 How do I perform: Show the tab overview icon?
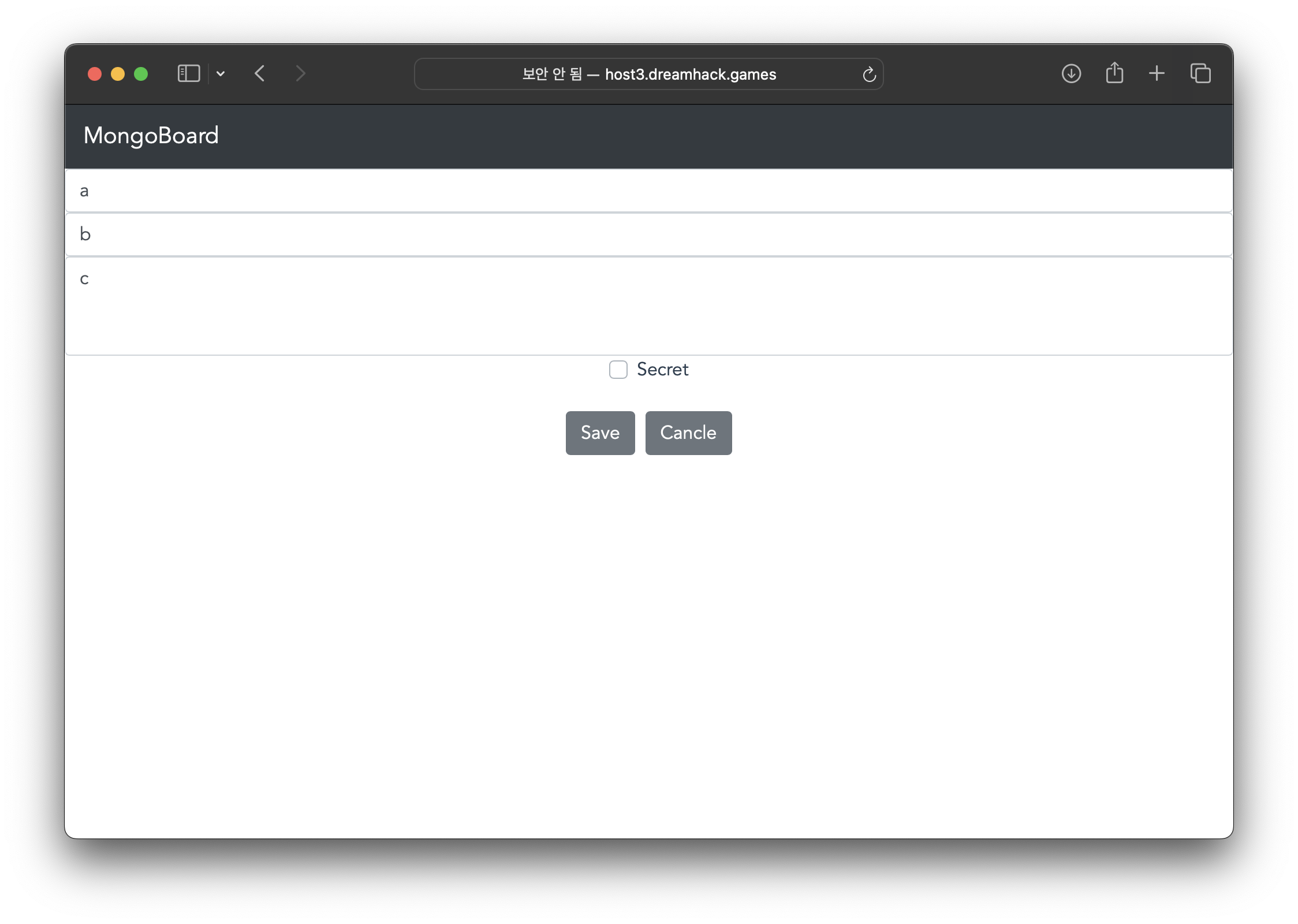pos(1200,73)
